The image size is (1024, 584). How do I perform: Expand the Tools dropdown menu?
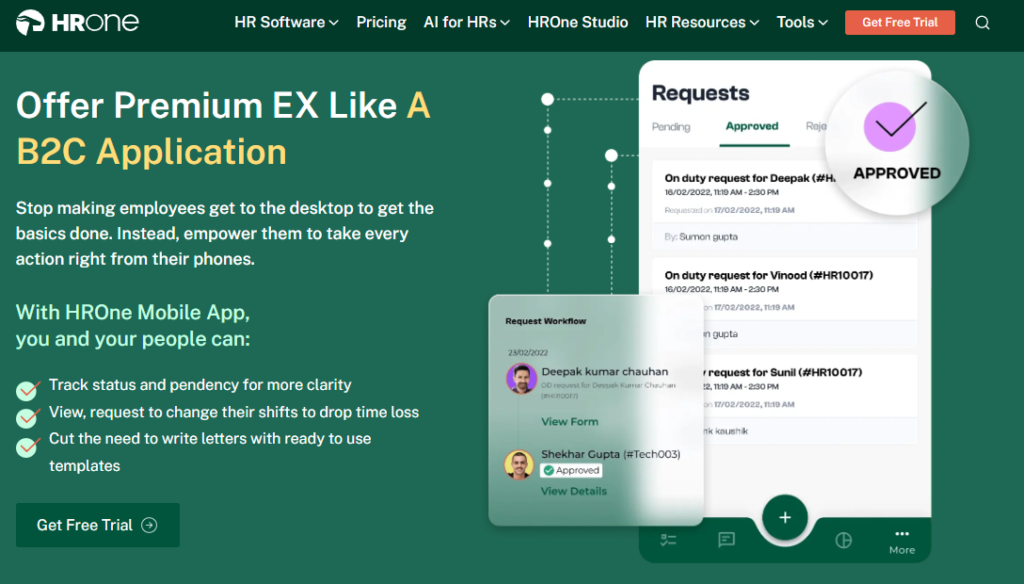point(802,22)
